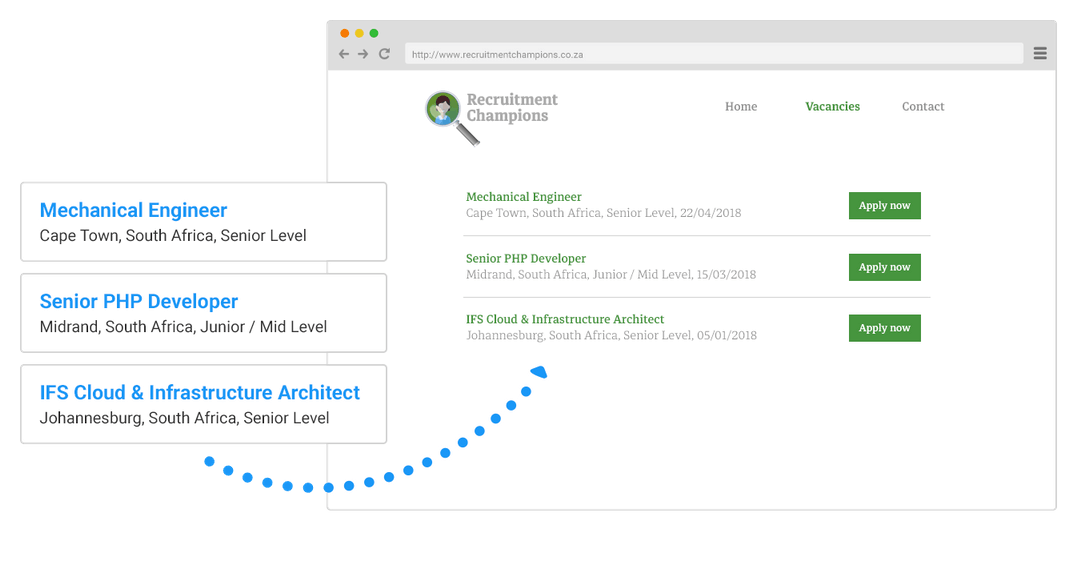
Task: Click the magnifying glass avatar logo icon
Action: coord(442,108)
